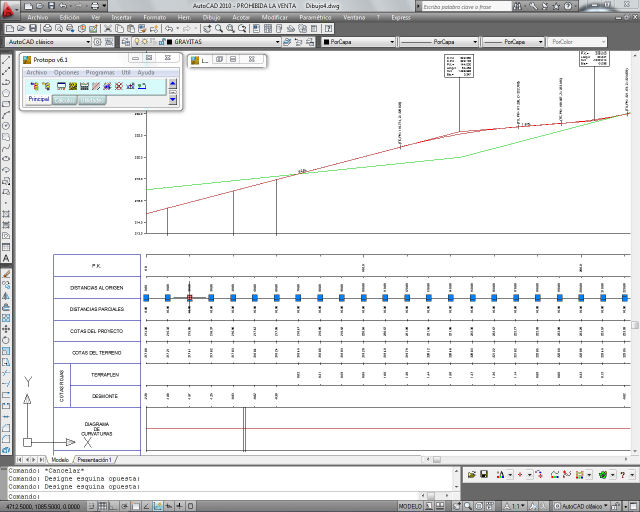Open the Archivo menu in AutoCAD
Image resolution: width=640 pixels, height=512 pixels.
38,18
